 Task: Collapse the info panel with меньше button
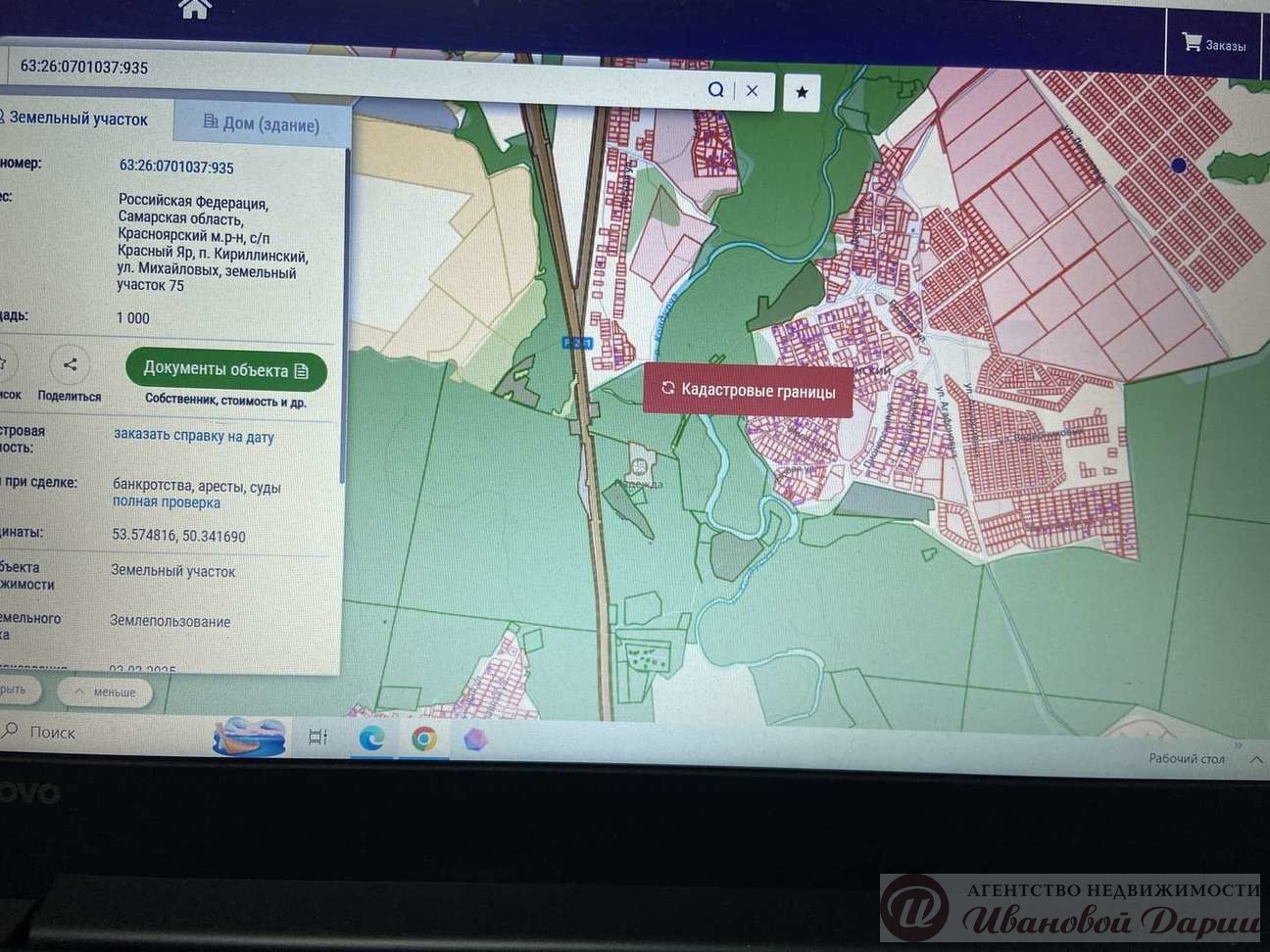point(106,692)
